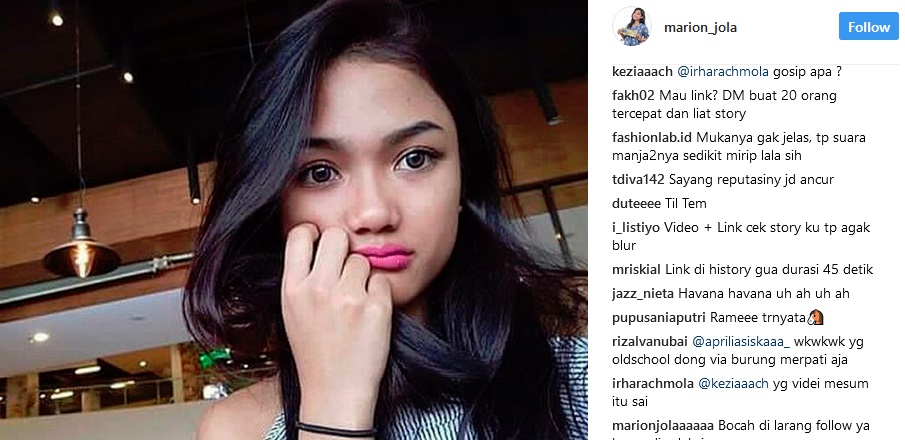Viewport: 905px width, 440px height.
Task: Click the mriskial username
Action: click(637, 270)
